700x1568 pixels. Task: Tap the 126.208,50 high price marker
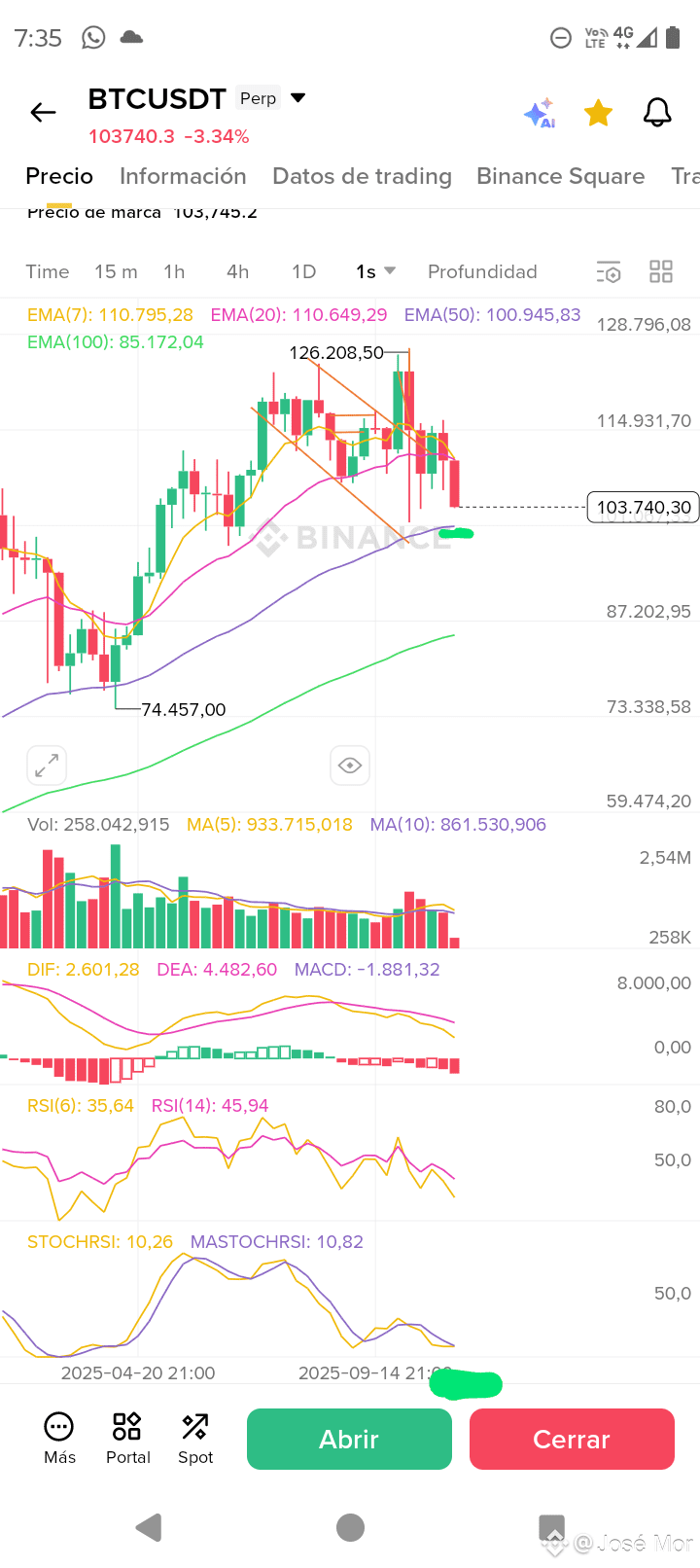(x=336, y=352)
